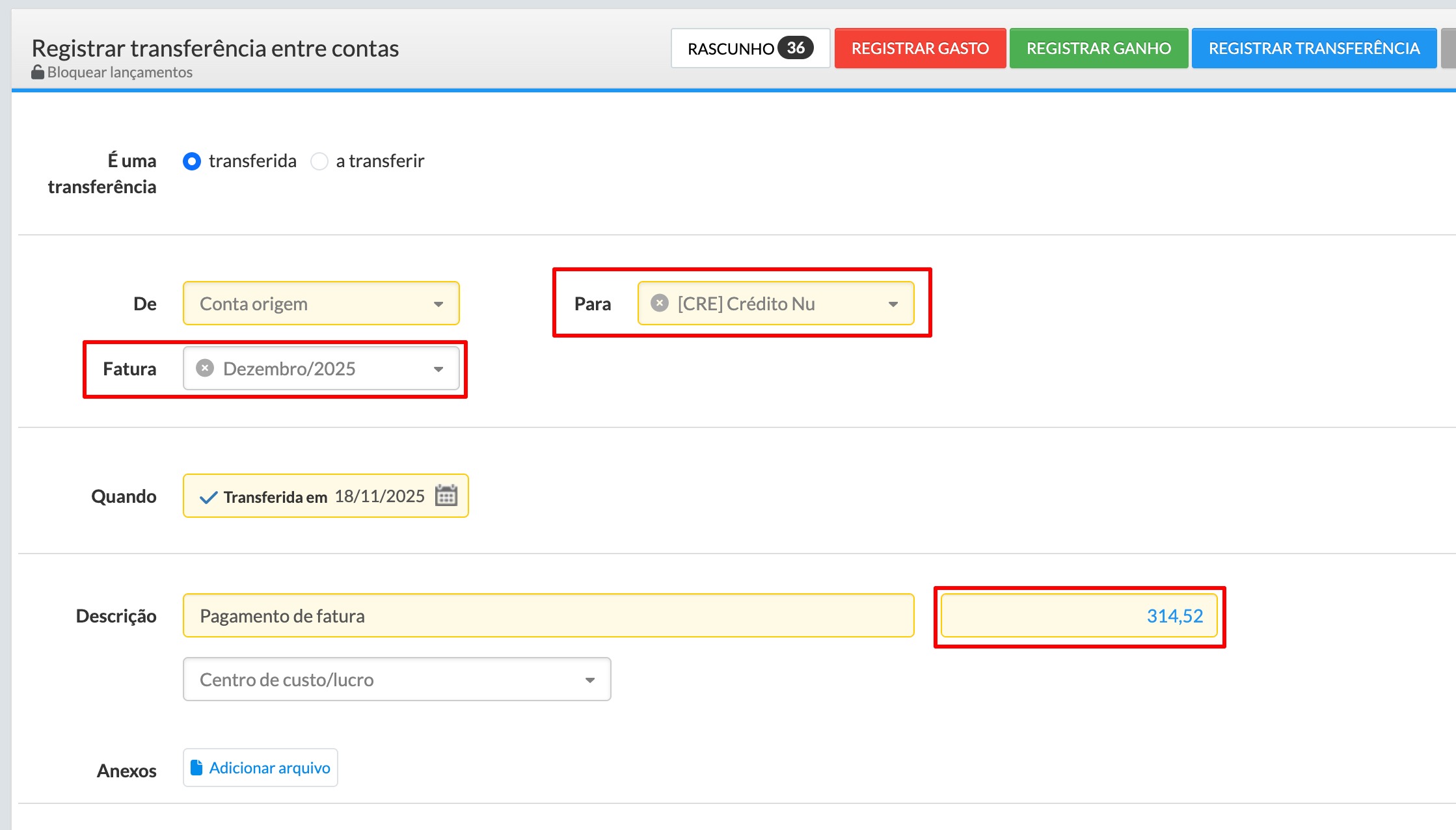Image resolution: width=1456 pixels, height=830 pixels.
Task: Open the calendar date picker icon
Action: (x=446, y=496)
